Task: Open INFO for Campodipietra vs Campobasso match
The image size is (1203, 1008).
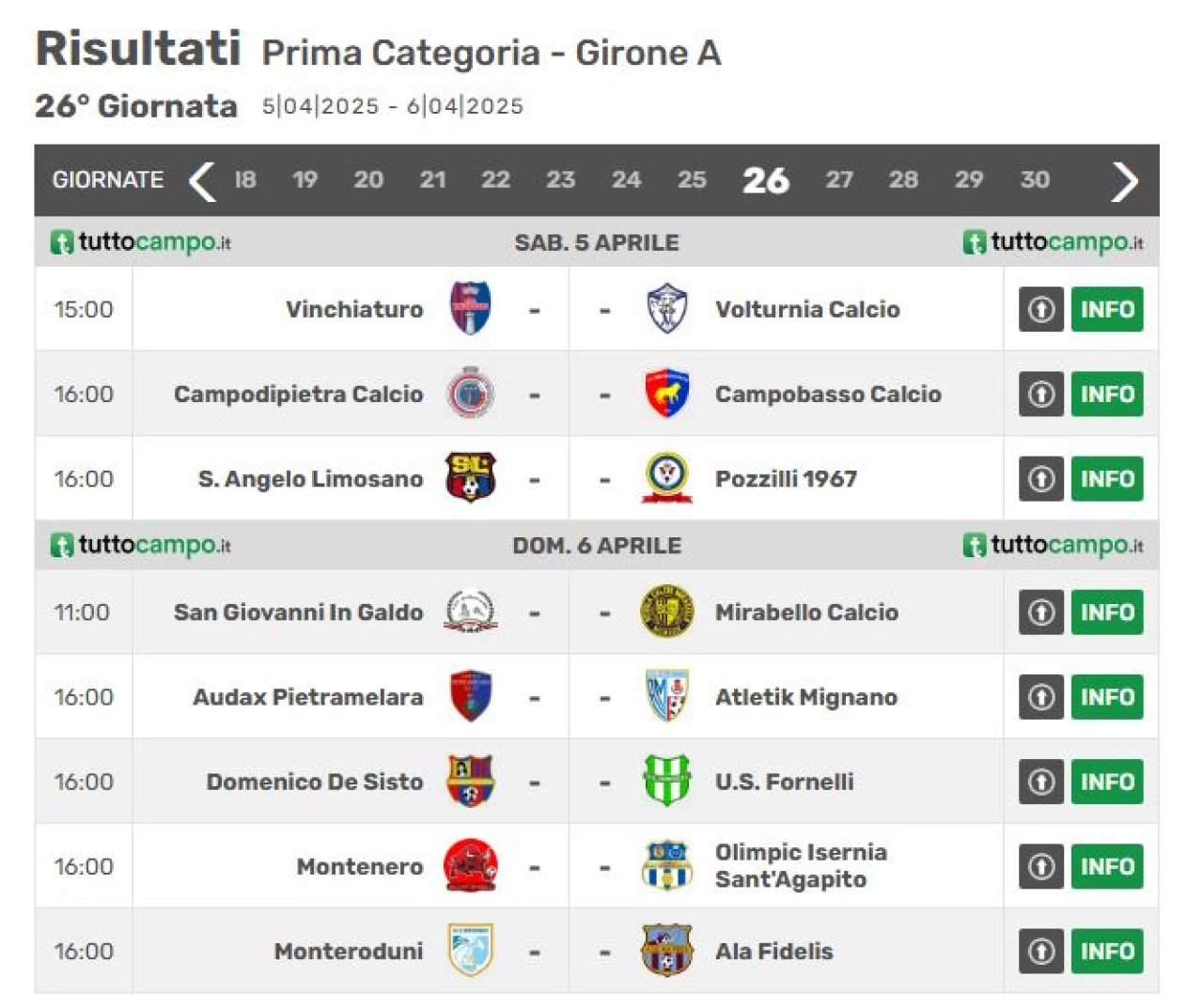Action: [x=1107, y=394]
